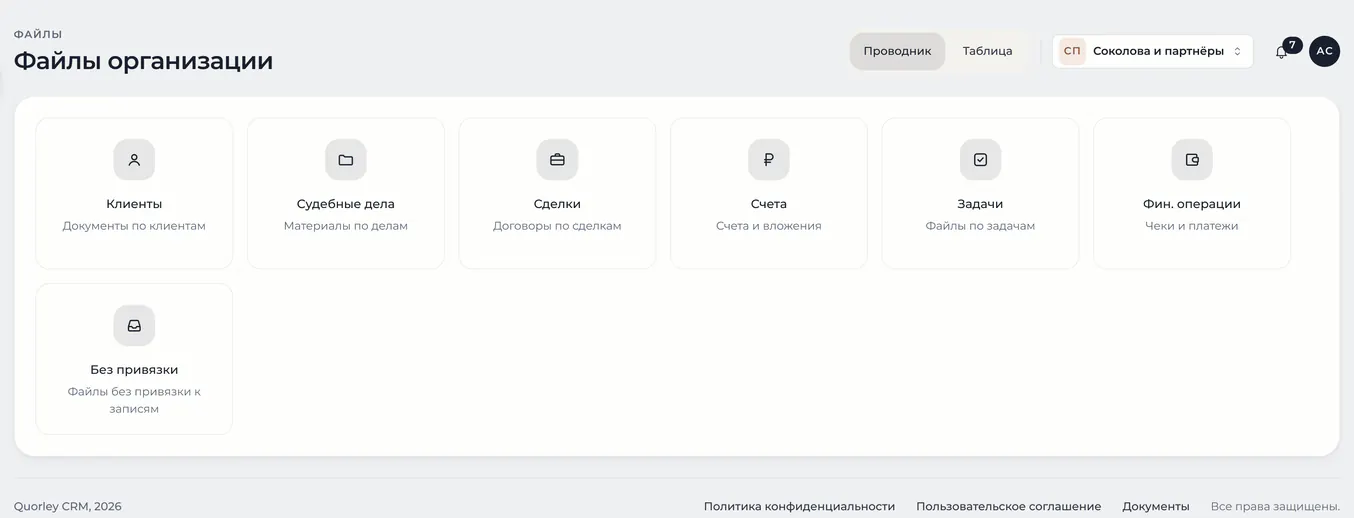This screenshot has height=518, width=1354.
Task: Click the notification count badge 7
Action: click(x=1292, y=45)
